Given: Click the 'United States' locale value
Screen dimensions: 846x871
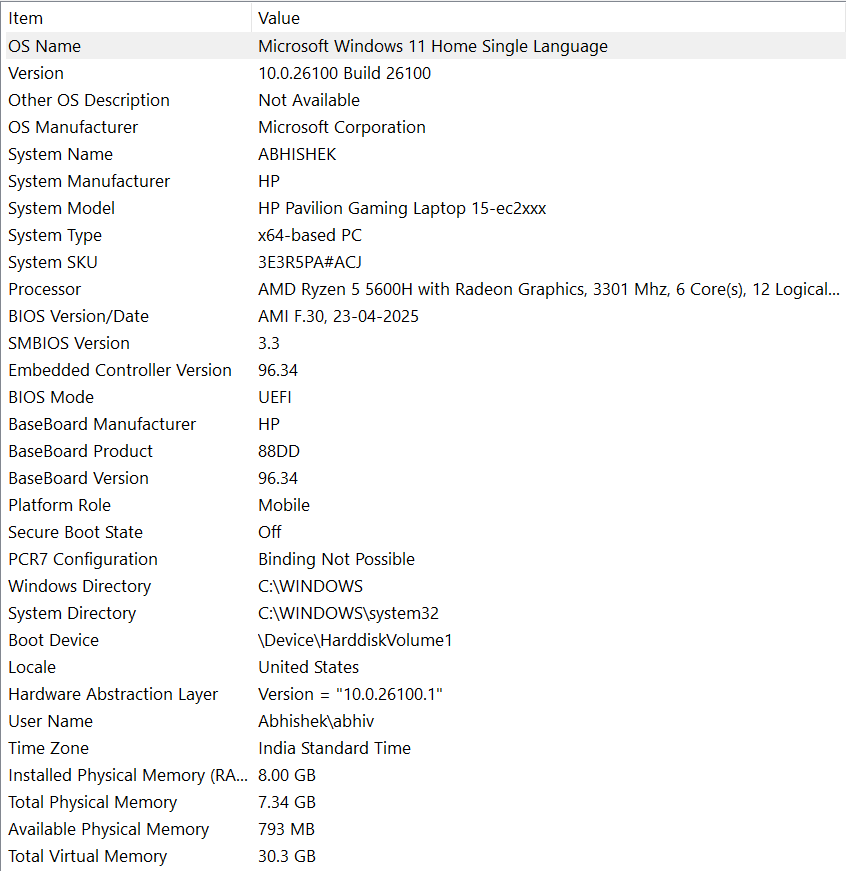Looking at the screenshot, I should (x=309, y=667).
